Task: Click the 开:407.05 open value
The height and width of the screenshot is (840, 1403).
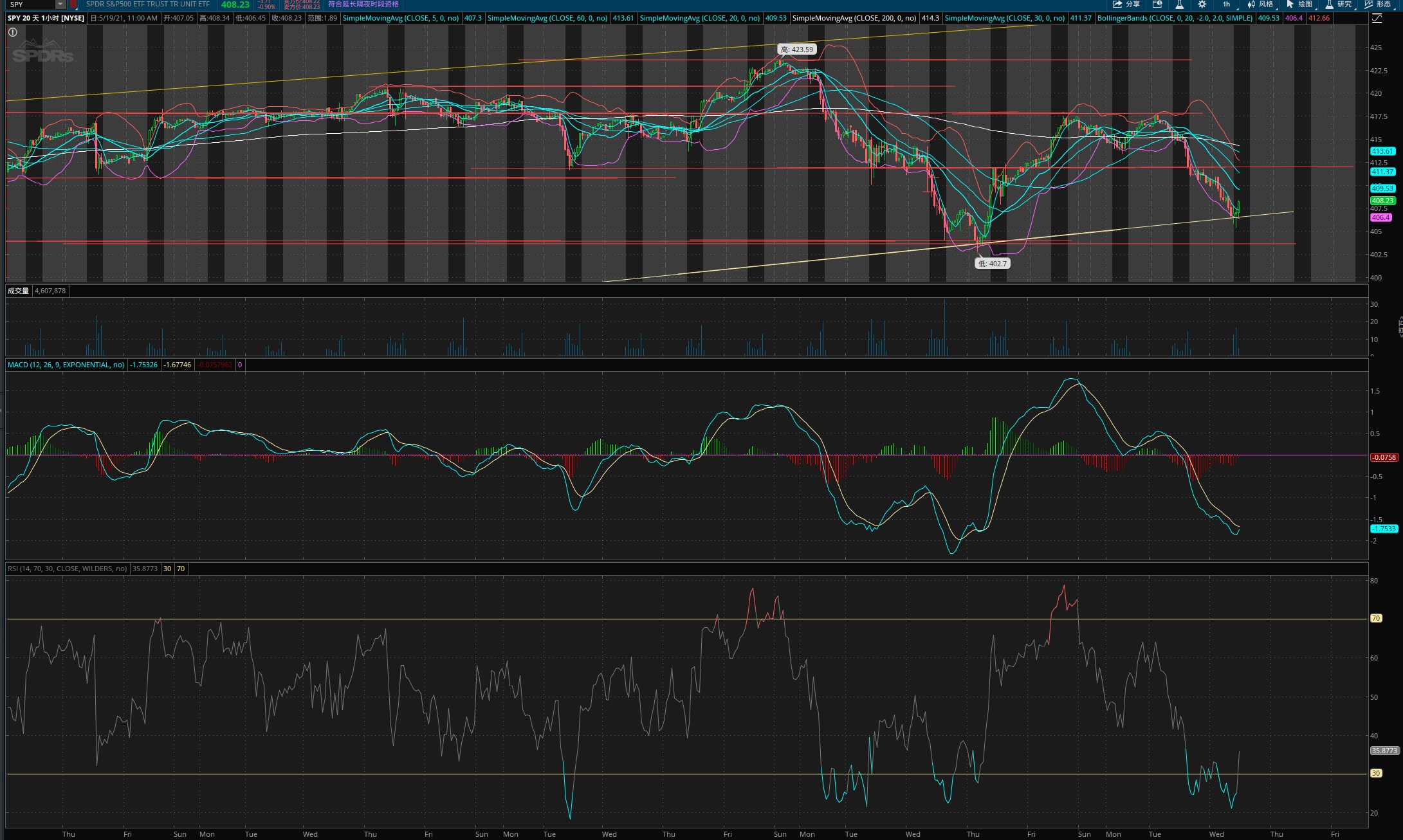Action: 178,18
